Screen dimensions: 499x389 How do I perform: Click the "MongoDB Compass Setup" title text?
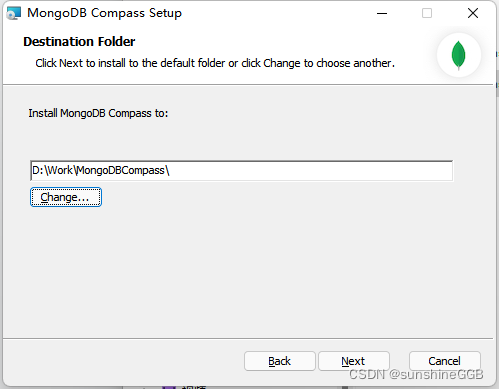pos(104,13)
